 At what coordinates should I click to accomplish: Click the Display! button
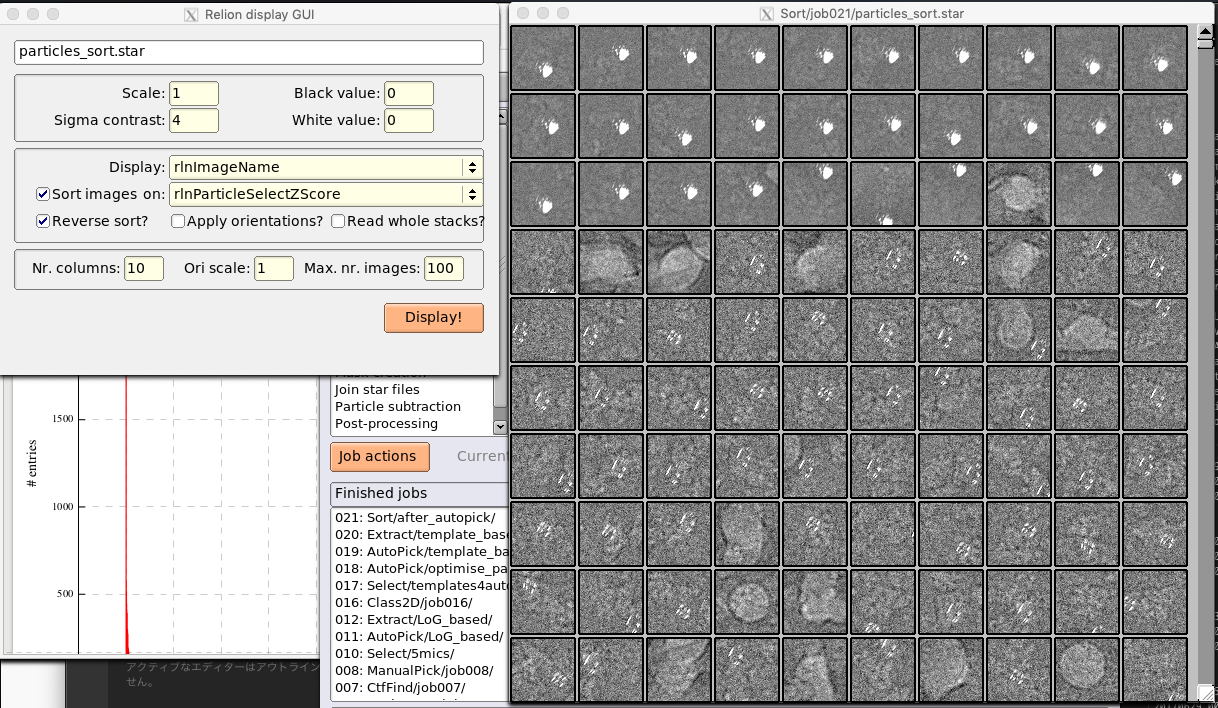(x=434, y=318)
